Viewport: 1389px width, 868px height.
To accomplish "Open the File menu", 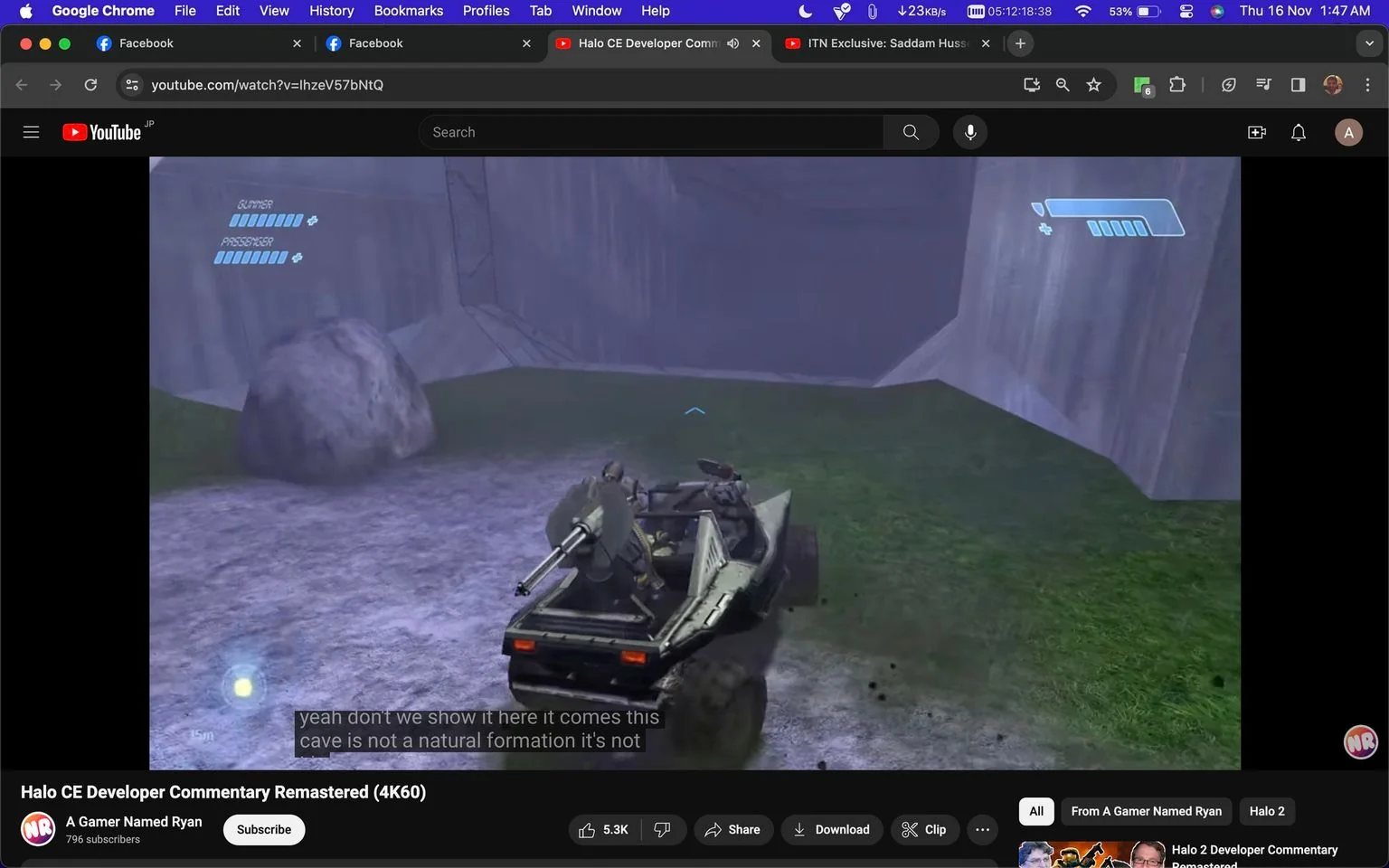I will [184, 11].
